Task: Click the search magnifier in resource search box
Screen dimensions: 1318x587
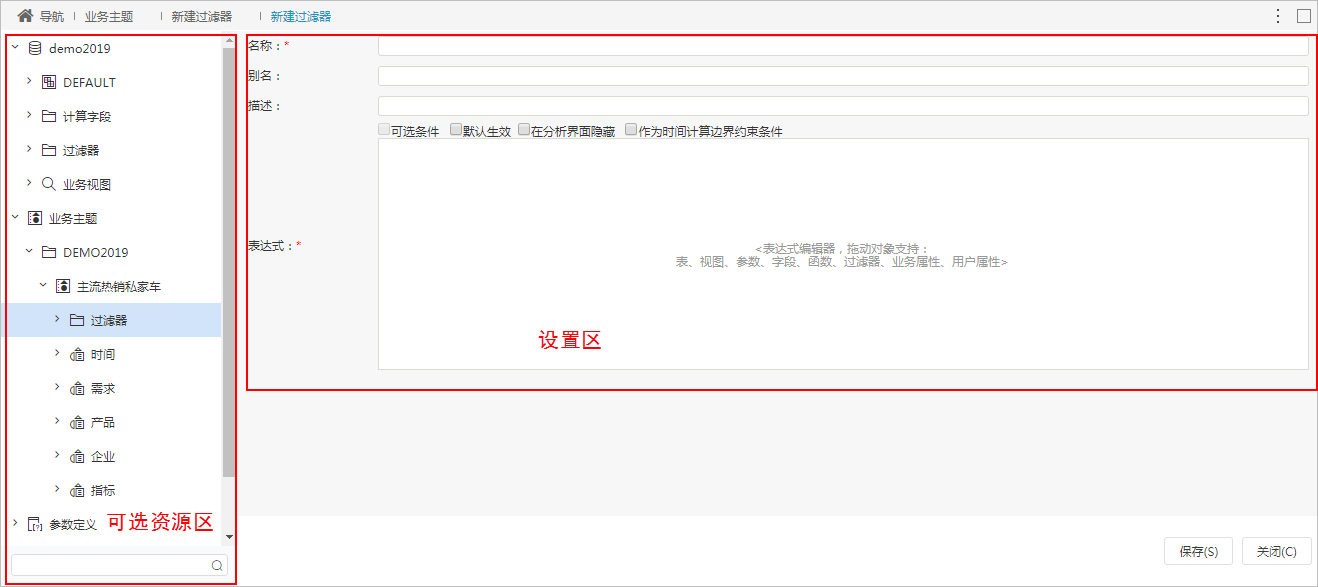Action: tap(216, 565)
